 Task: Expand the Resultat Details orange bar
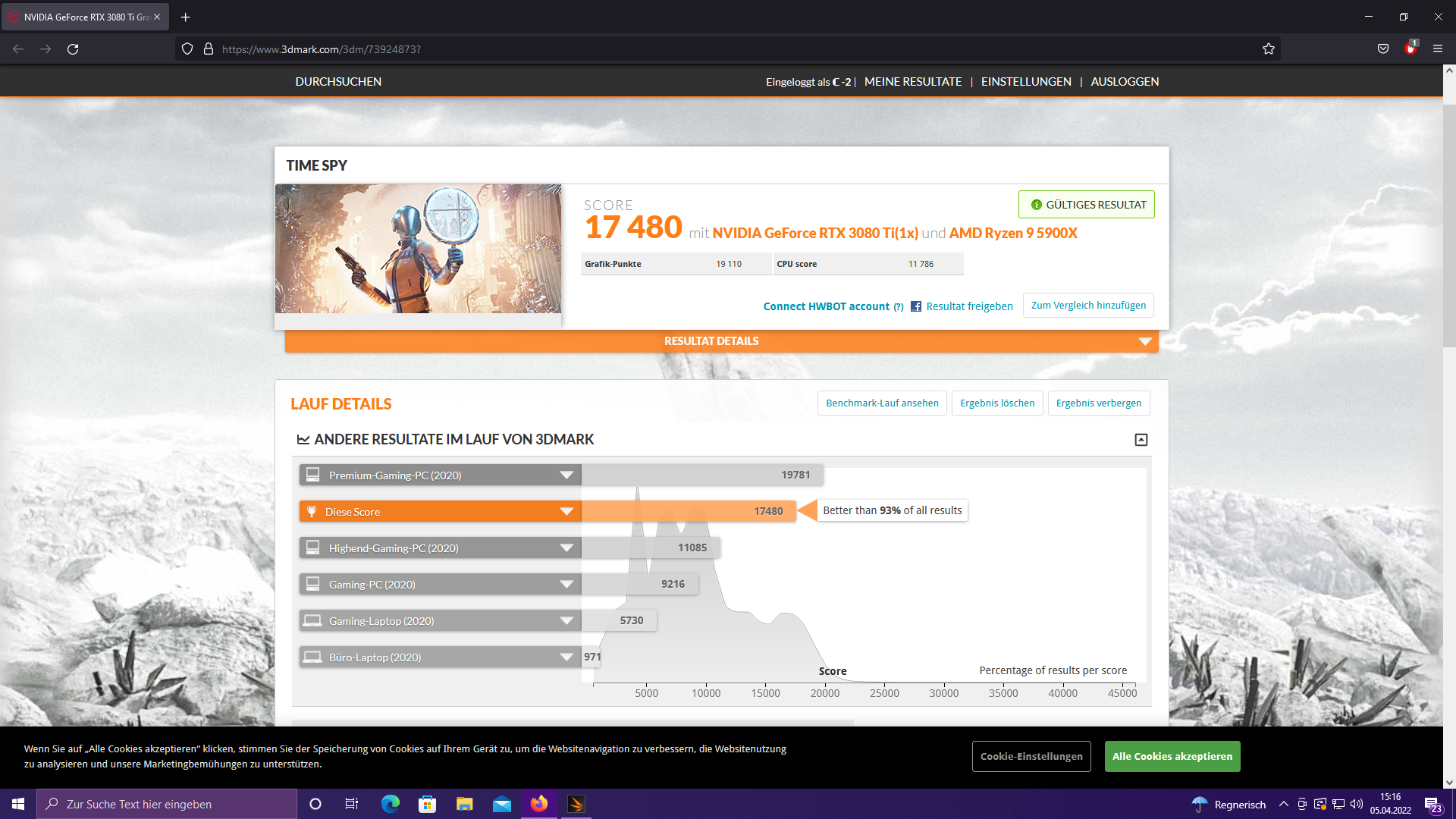[x=1144, y=341]
